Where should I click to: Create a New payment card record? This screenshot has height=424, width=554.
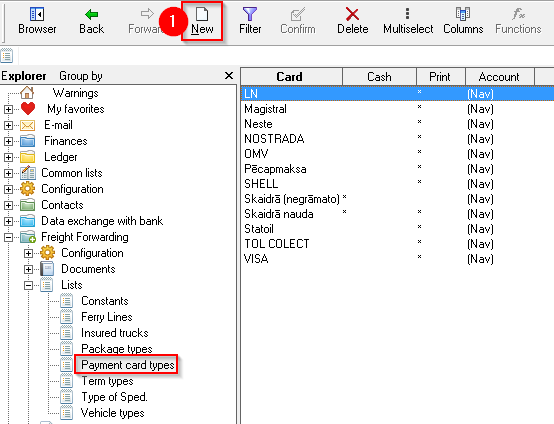pos(202,21)
